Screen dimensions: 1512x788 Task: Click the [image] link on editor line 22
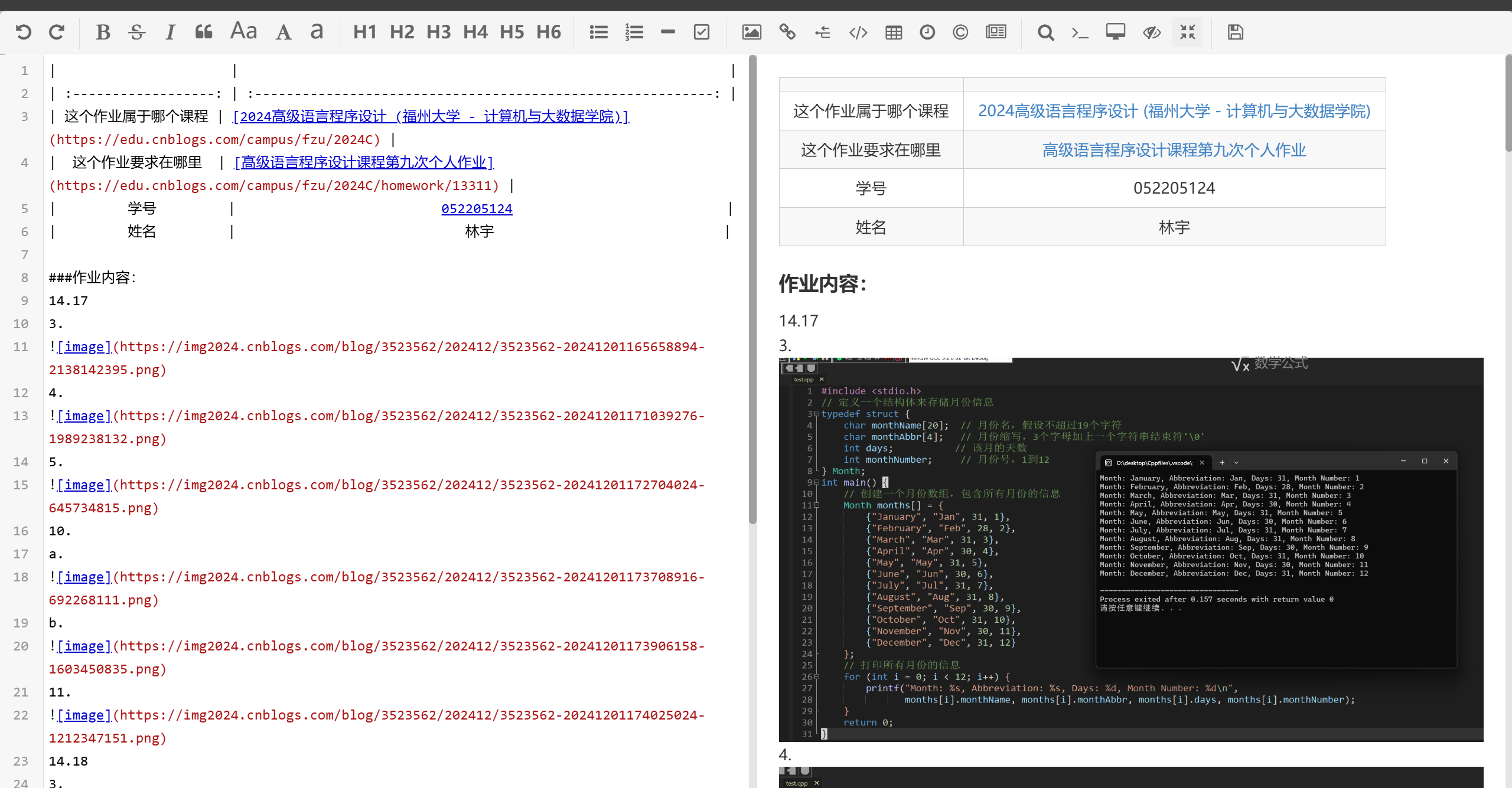tap(84, 715)
